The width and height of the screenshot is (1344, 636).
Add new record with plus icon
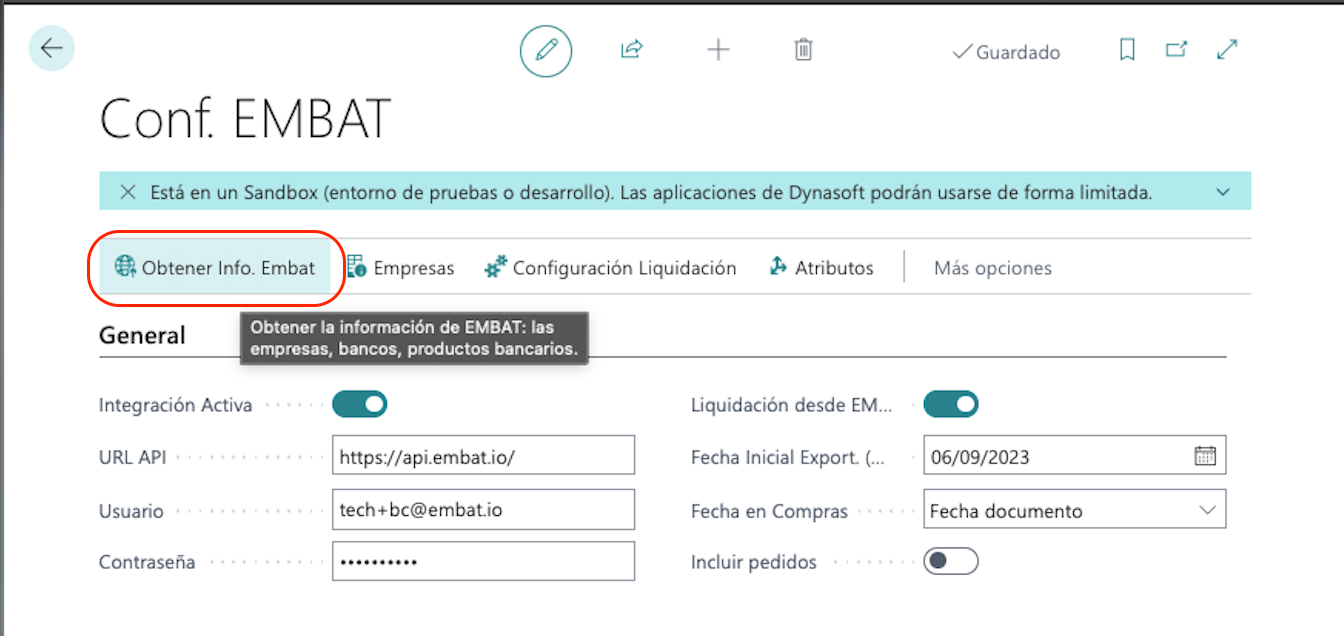[x=718, y=50]
